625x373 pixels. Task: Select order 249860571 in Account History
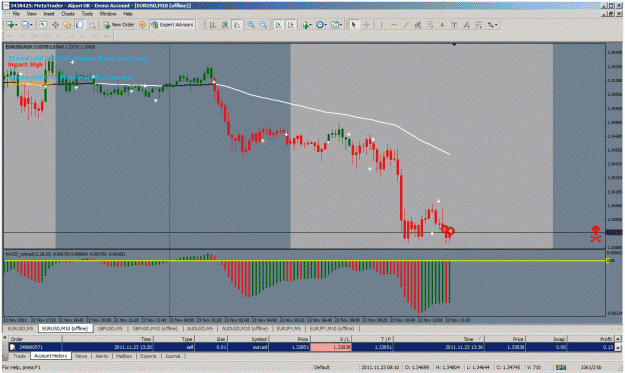tap(313, 347)
